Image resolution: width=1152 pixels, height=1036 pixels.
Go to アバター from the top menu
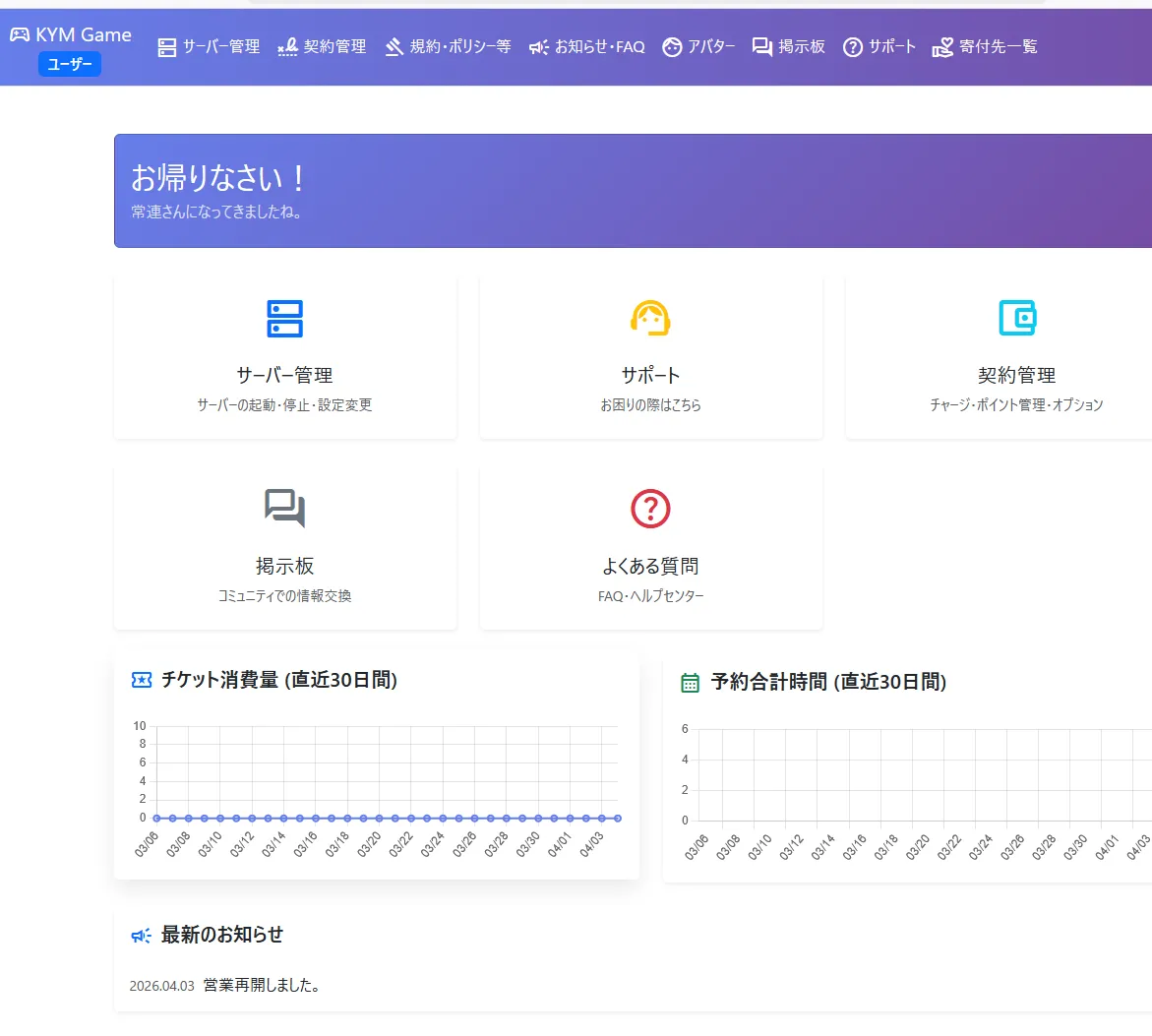point(698,47)
